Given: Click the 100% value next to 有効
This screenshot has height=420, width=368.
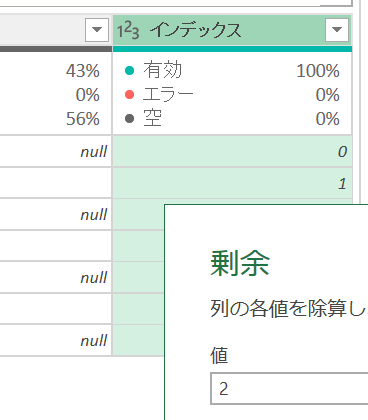Looking at the screenshot, I should (x=318, y=71).
